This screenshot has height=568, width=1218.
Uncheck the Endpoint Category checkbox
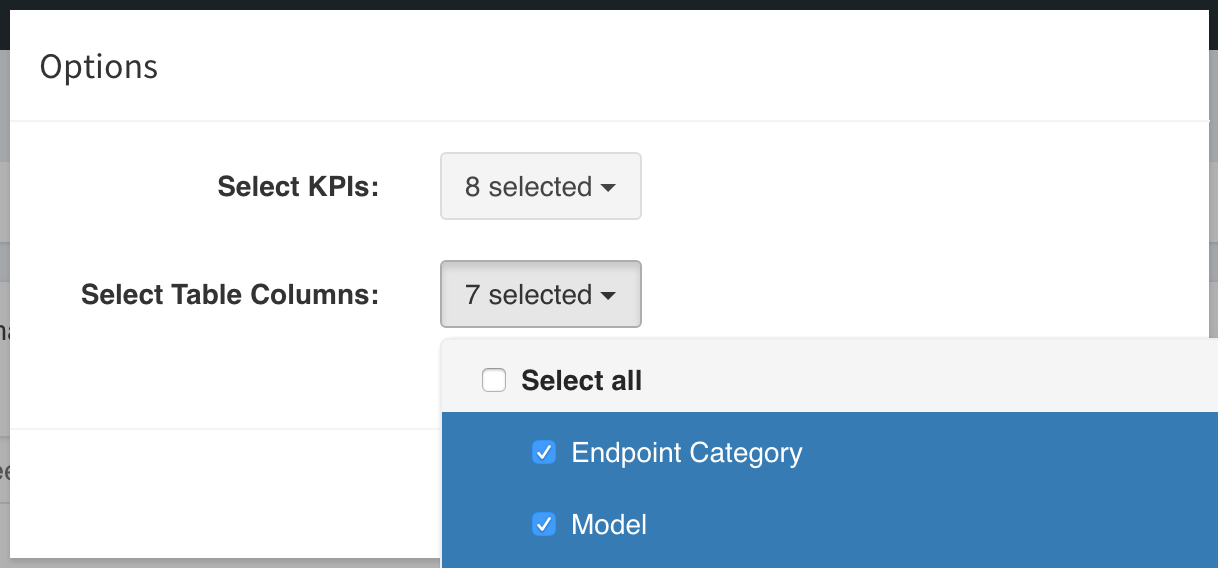pyautogui.click(x=544, y=453)
